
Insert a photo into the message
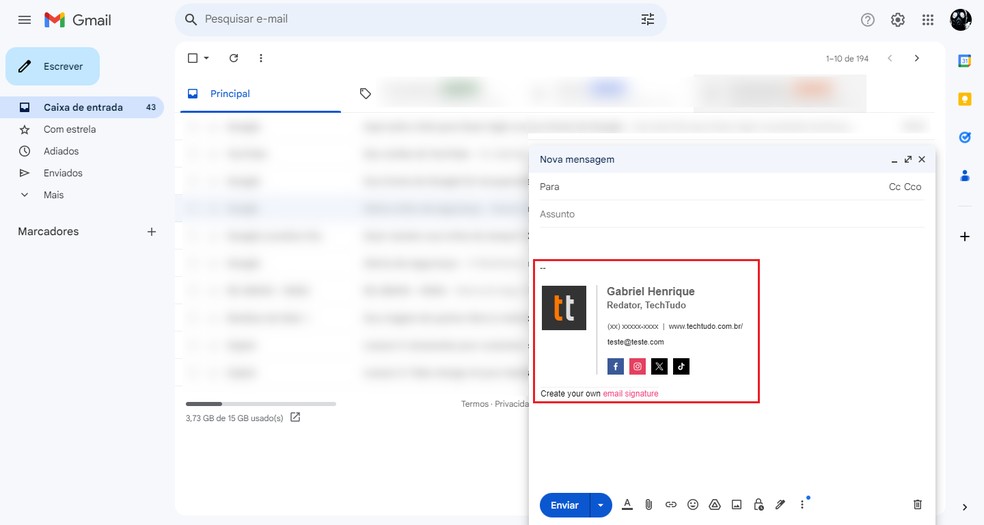pos(737,505)
